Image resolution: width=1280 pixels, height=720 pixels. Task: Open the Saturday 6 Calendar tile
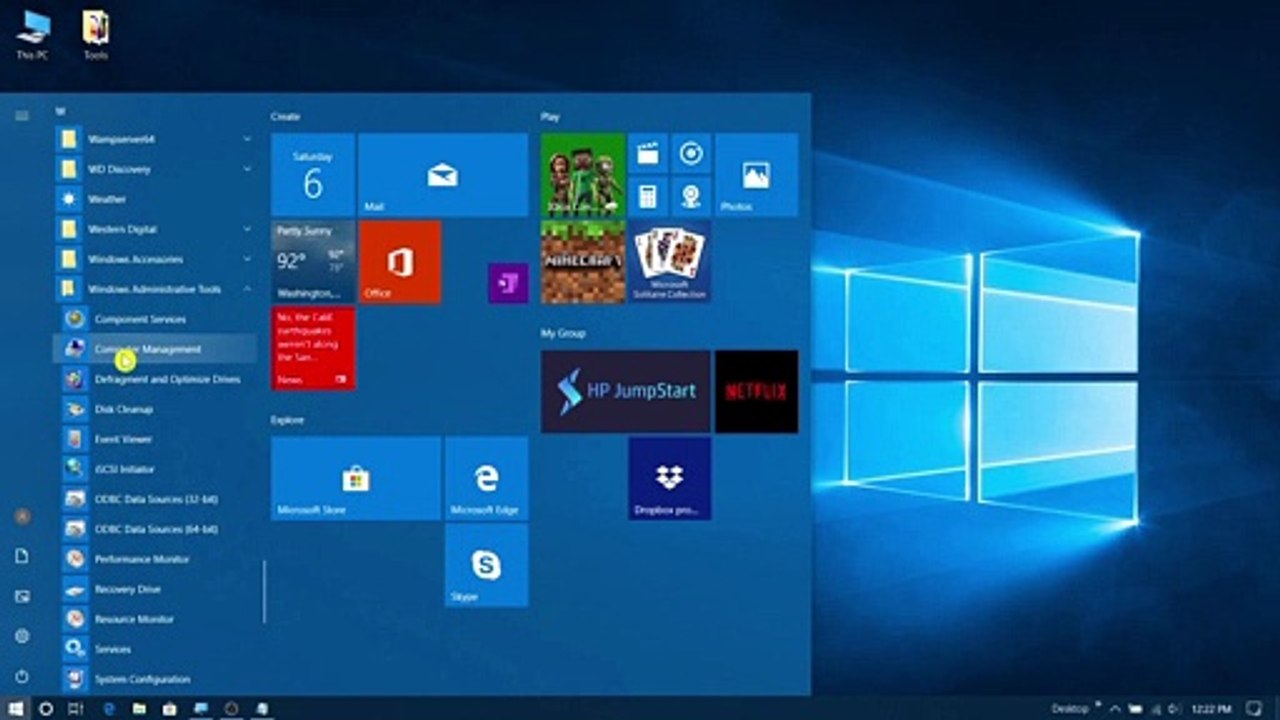[x=313, y=175]
